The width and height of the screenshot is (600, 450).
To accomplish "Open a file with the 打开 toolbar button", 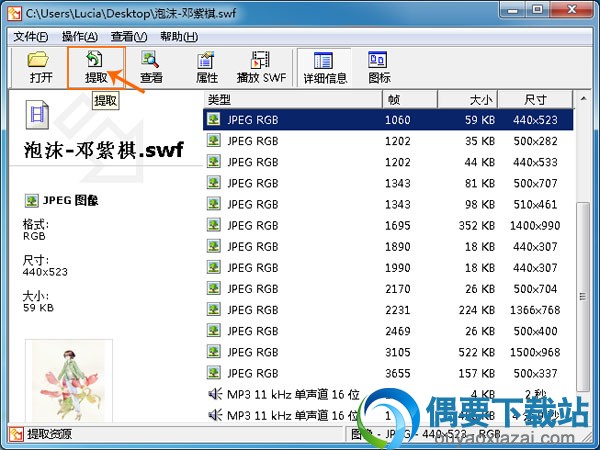I will (39, 67).
